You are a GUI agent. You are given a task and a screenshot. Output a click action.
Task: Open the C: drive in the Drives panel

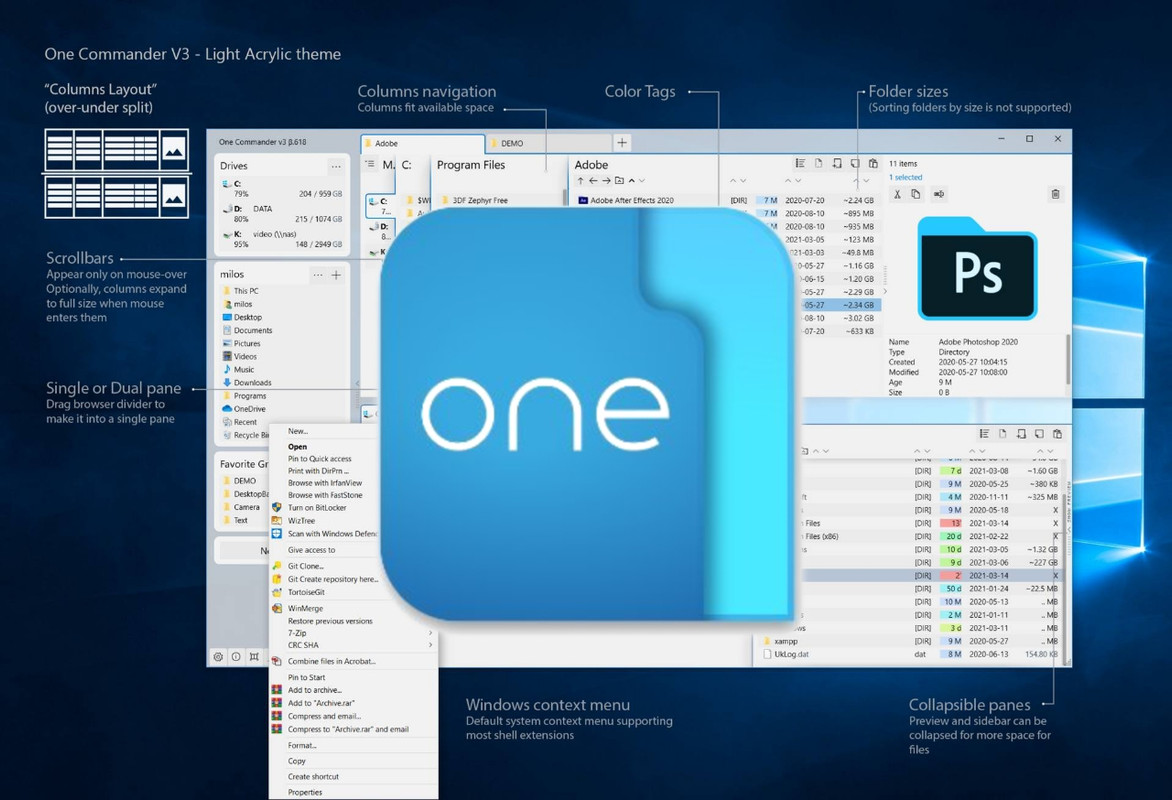point(282,188)
